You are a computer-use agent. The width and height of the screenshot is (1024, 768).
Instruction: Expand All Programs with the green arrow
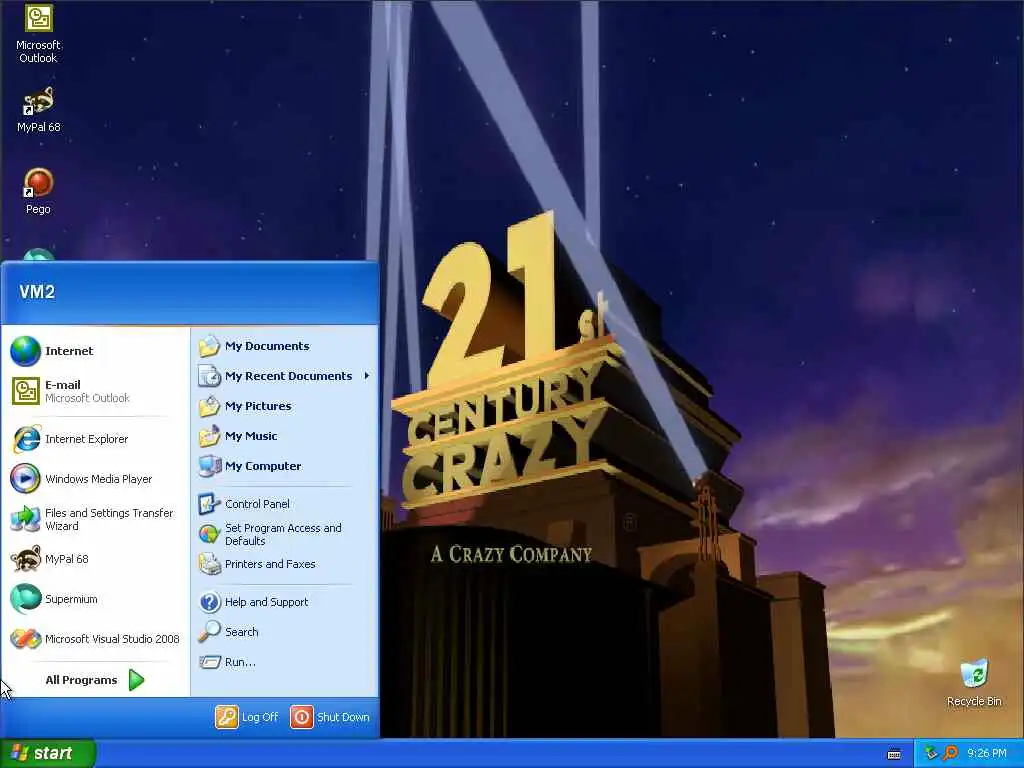click(136, 680)
